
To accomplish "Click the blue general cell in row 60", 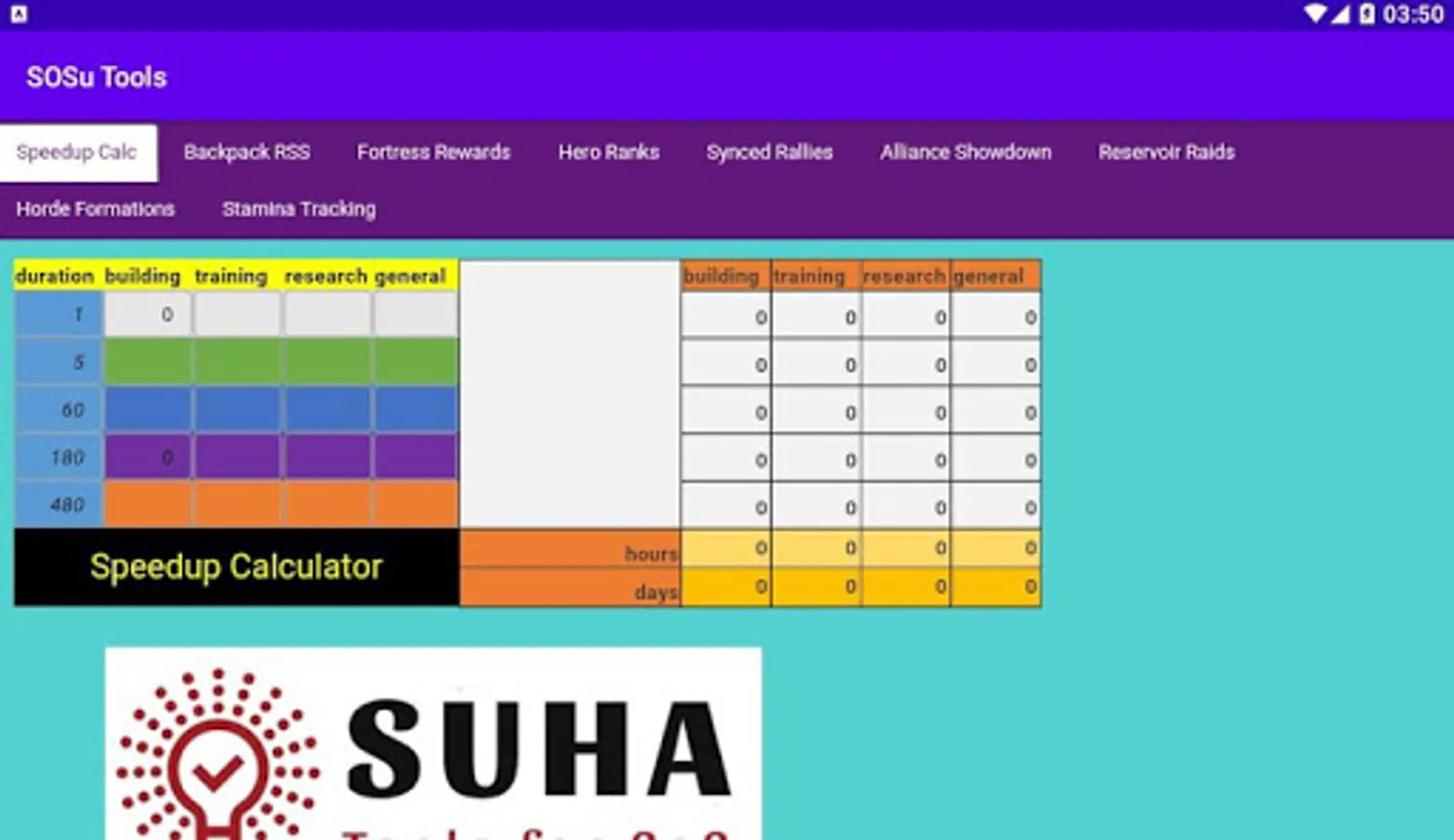I will coord(416,410).
